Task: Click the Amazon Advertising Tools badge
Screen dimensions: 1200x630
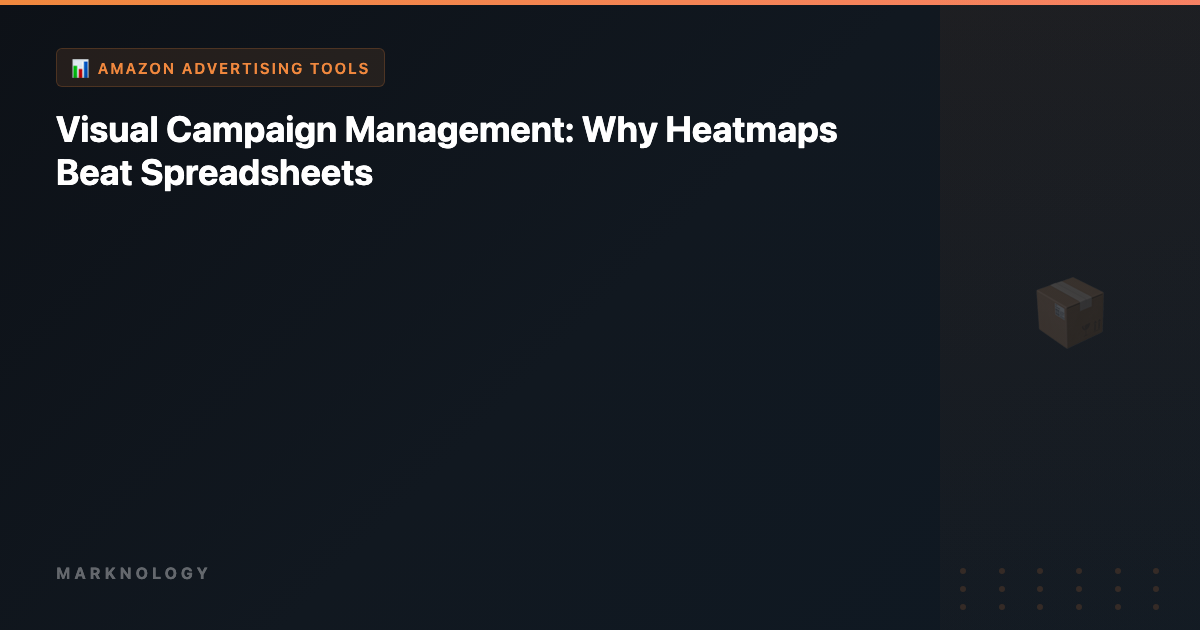Action: click(220, 68)
